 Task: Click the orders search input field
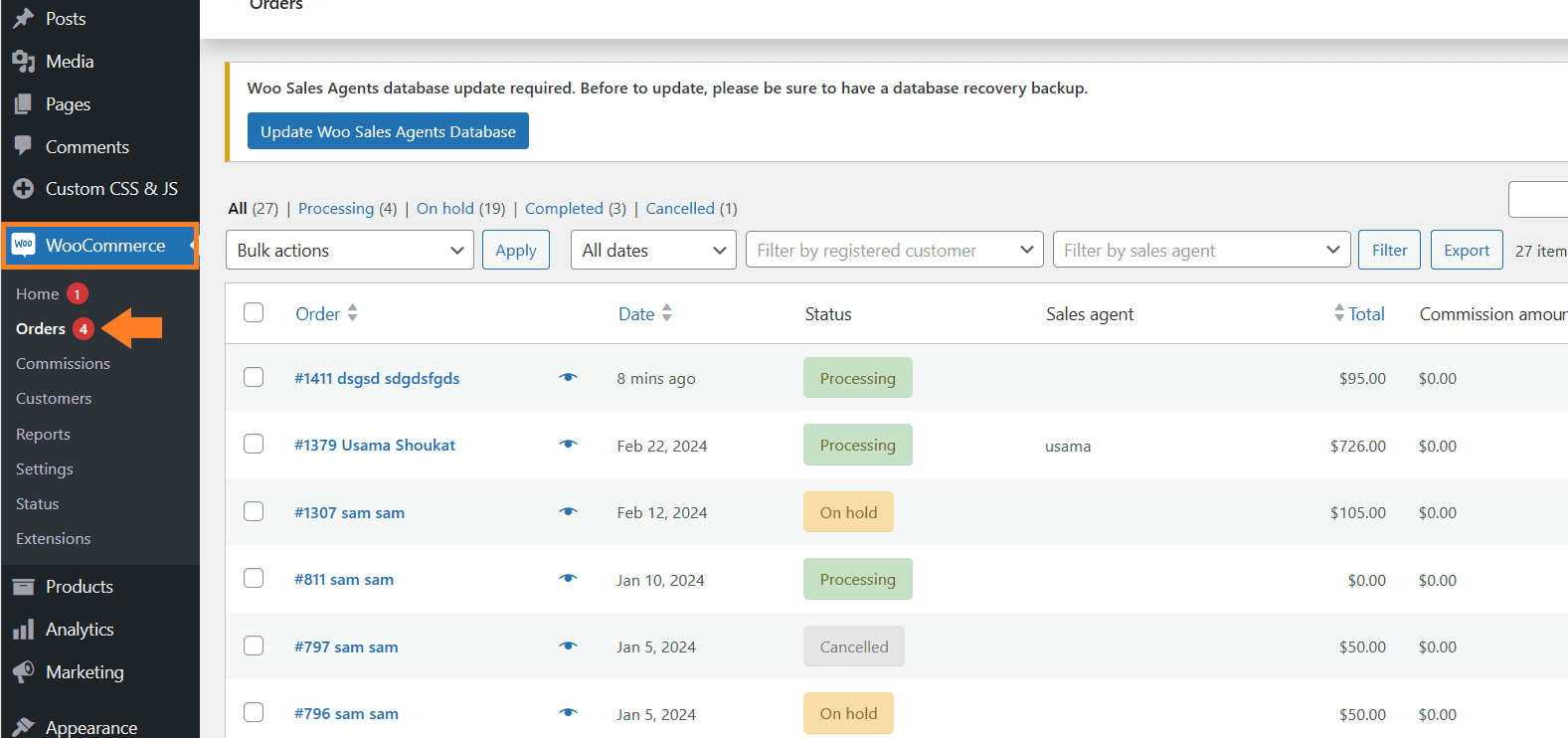(1538, 199)
